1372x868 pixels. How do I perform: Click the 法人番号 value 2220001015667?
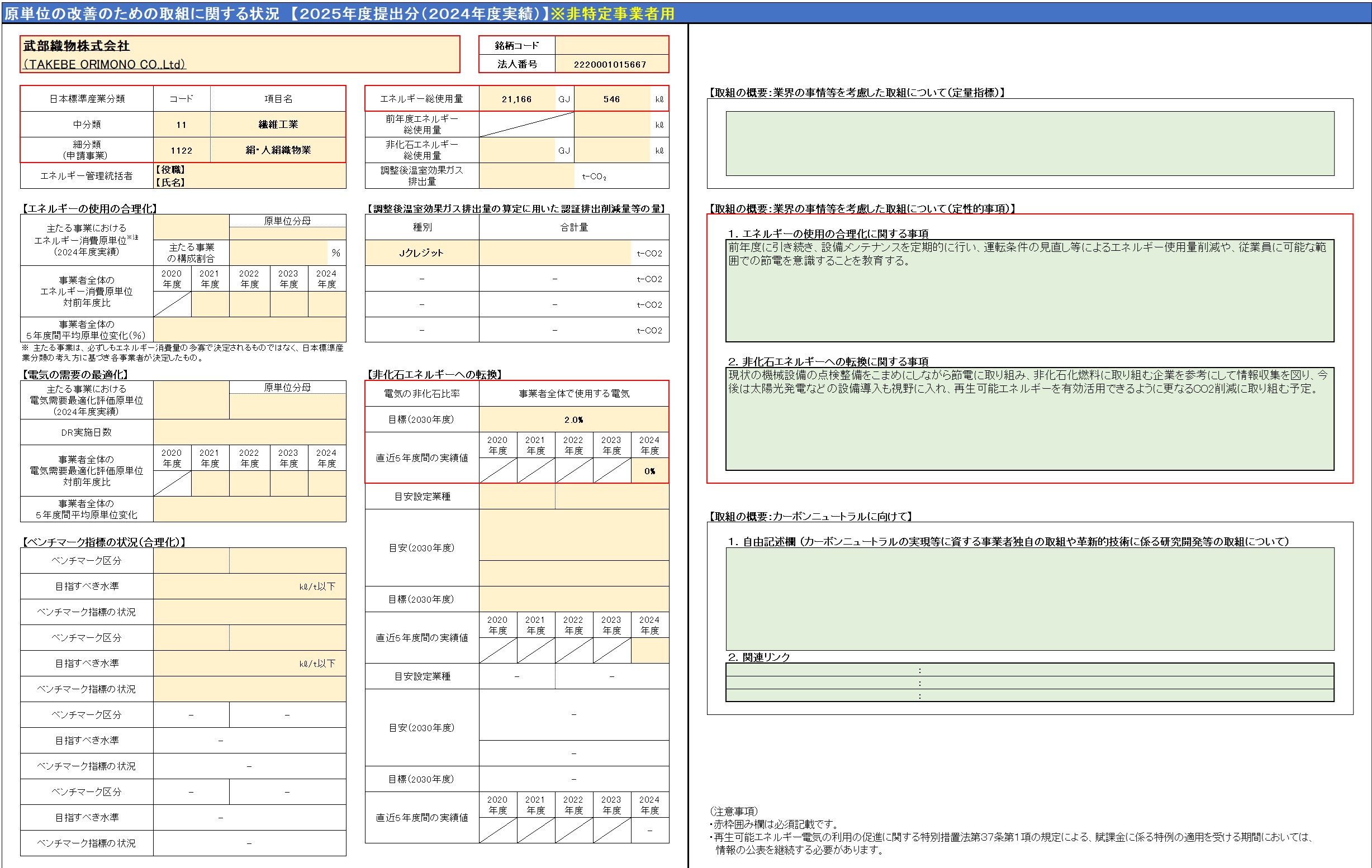point(611,64)
